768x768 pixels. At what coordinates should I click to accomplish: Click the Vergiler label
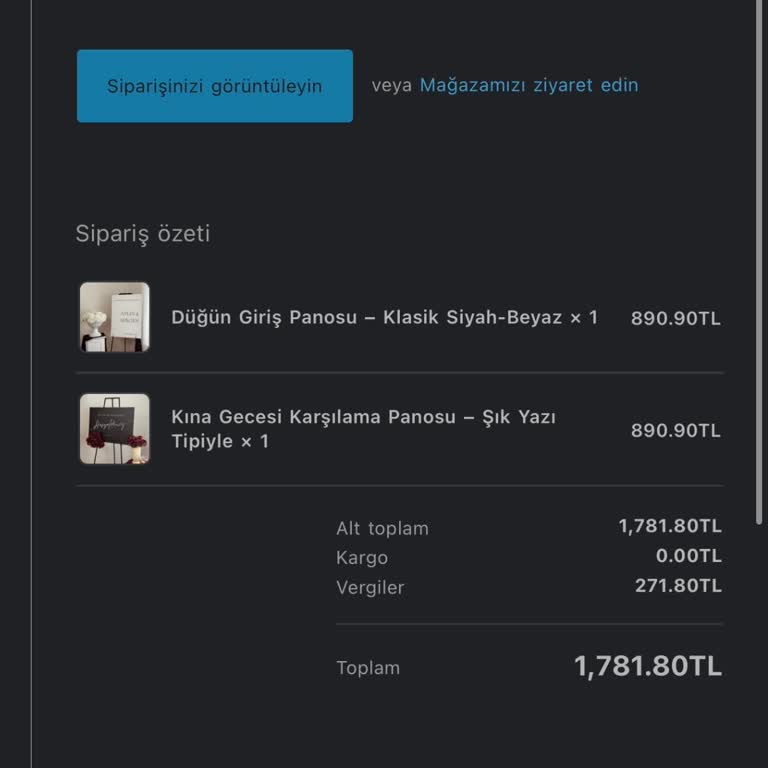click(370, 588)
